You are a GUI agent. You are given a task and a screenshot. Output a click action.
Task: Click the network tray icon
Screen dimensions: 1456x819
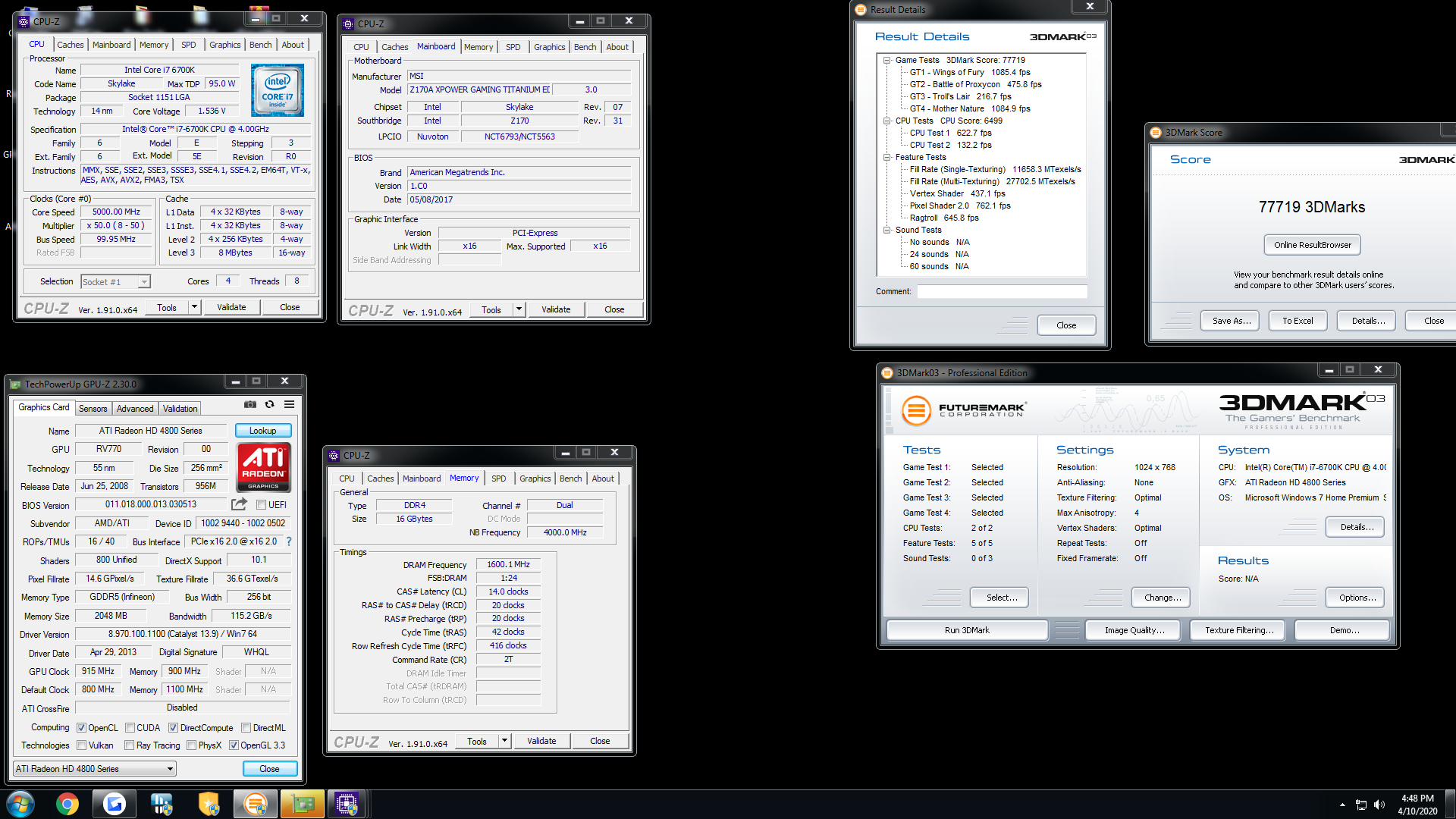pyautogui.click(x=1361, y=805)
